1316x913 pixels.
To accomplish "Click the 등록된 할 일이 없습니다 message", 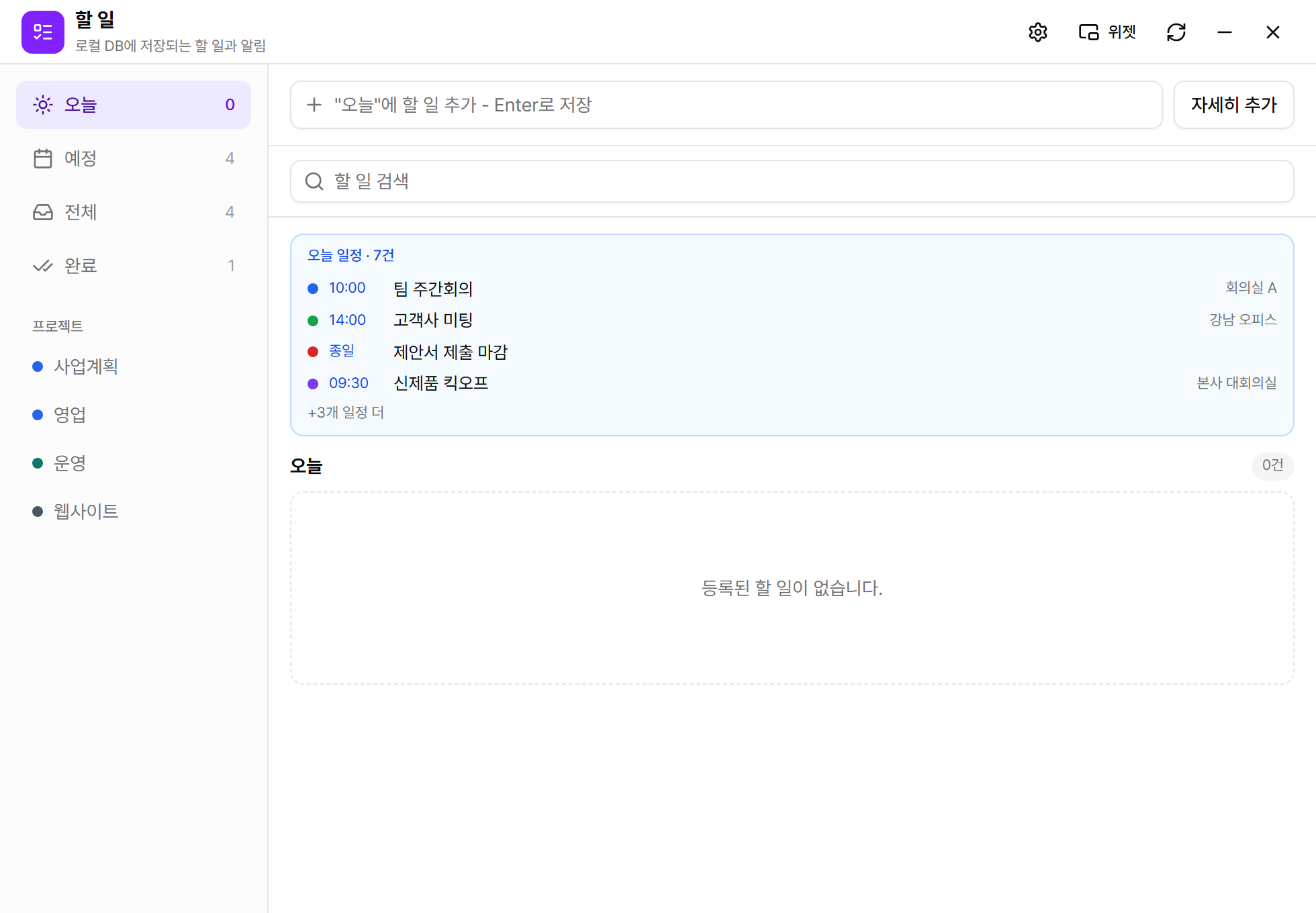I will click(x=792, y=588).
